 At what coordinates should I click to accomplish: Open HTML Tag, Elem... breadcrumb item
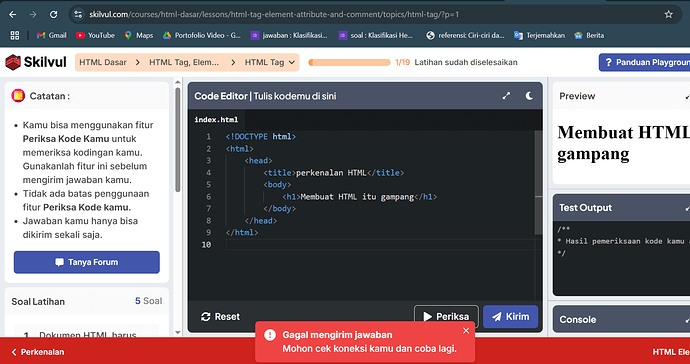pos(184,63)
